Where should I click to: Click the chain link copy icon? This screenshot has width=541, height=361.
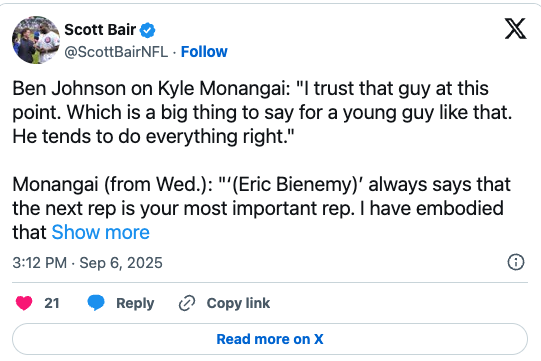click(187, 303)
